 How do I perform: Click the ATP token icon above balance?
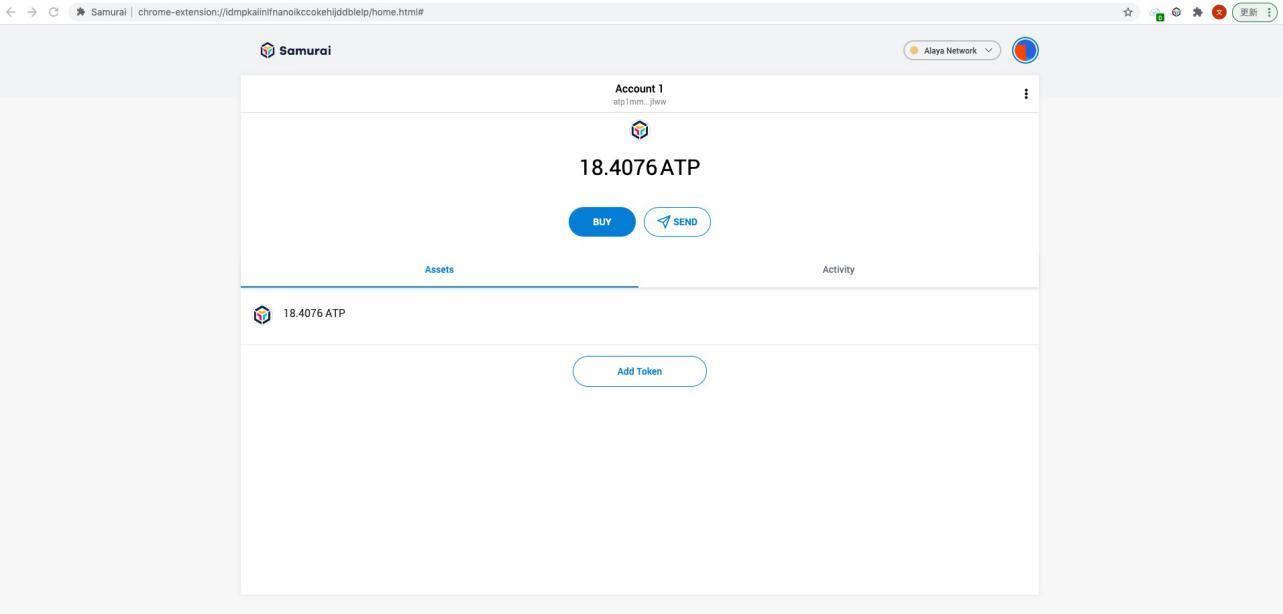click(x=639, y=130)
